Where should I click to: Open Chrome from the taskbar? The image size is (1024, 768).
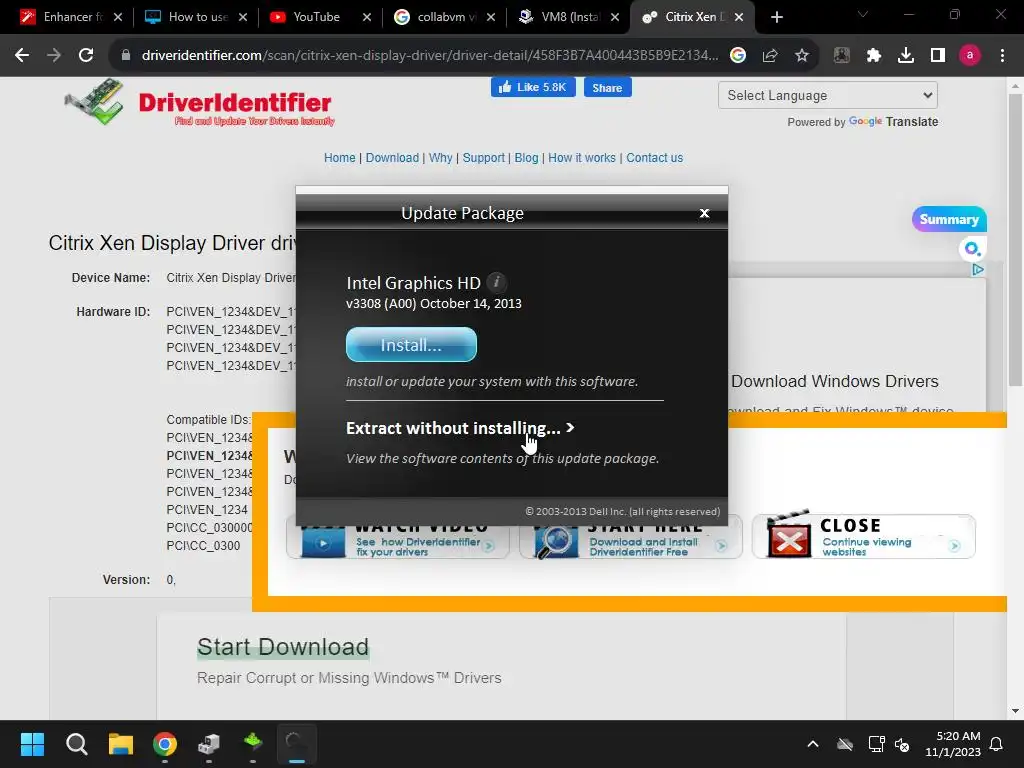pyautogui.click(x=165, y=744)
